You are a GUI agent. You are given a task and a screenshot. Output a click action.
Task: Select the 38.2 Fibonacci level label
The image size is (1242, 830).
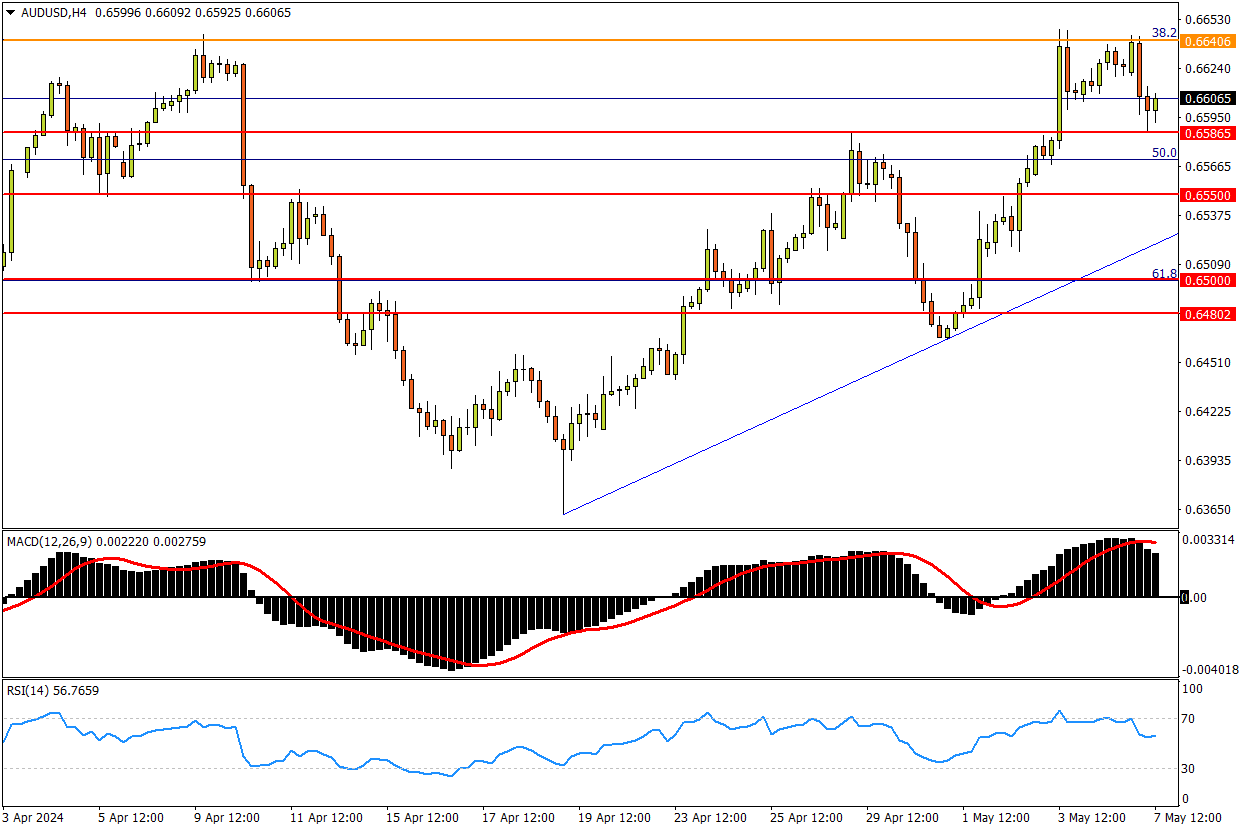coord(1164,33)
